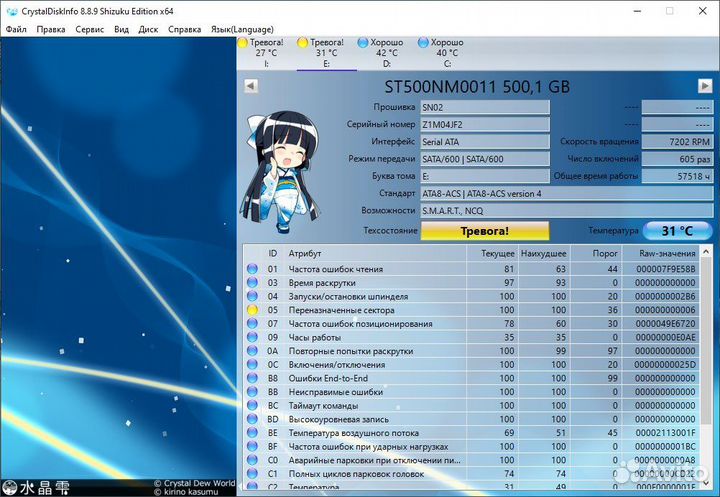Go to the previous disk with left arrow
The image size is (720, 497).
(x=250, y=87)
